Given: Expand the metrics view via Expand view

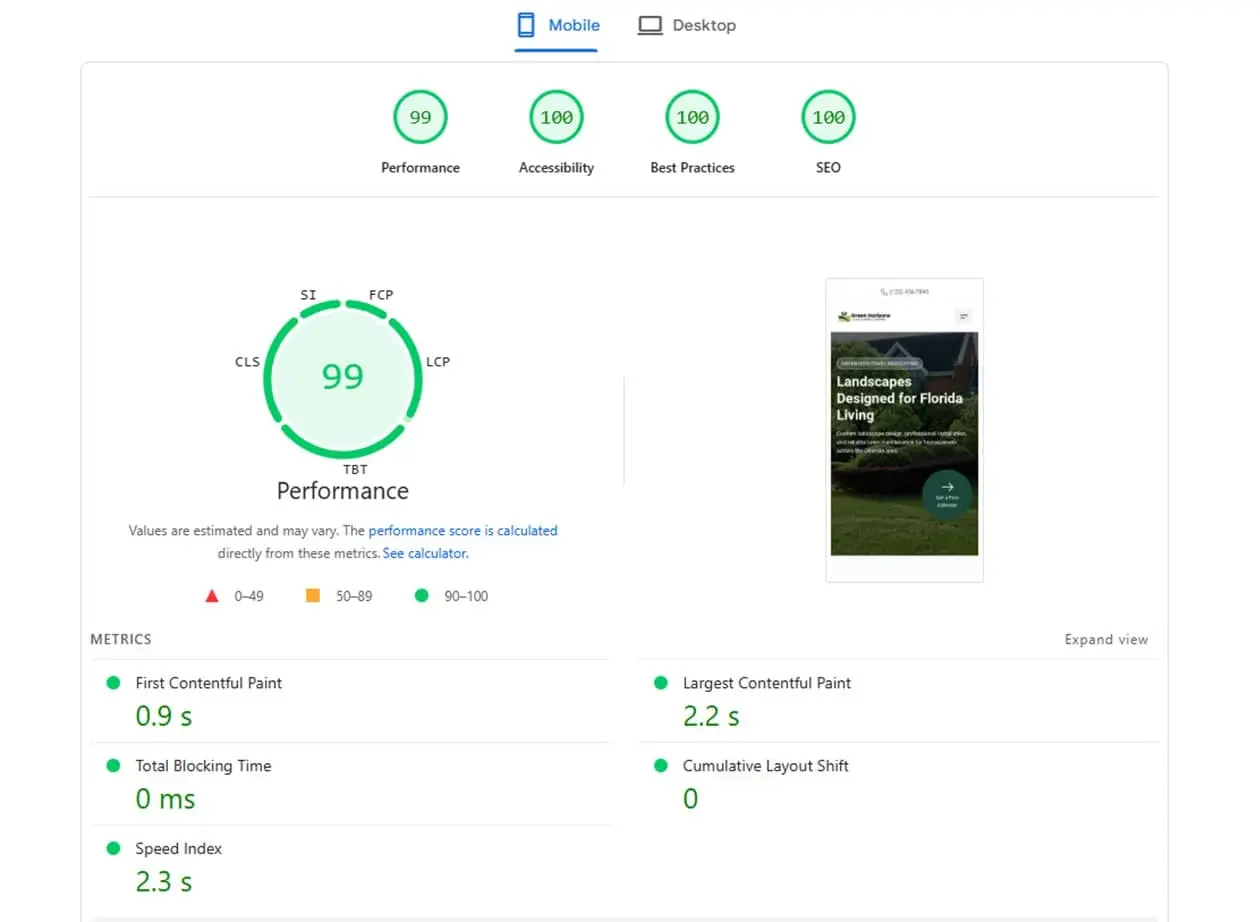Looking at the screenshot, I should coord(1106,639).
